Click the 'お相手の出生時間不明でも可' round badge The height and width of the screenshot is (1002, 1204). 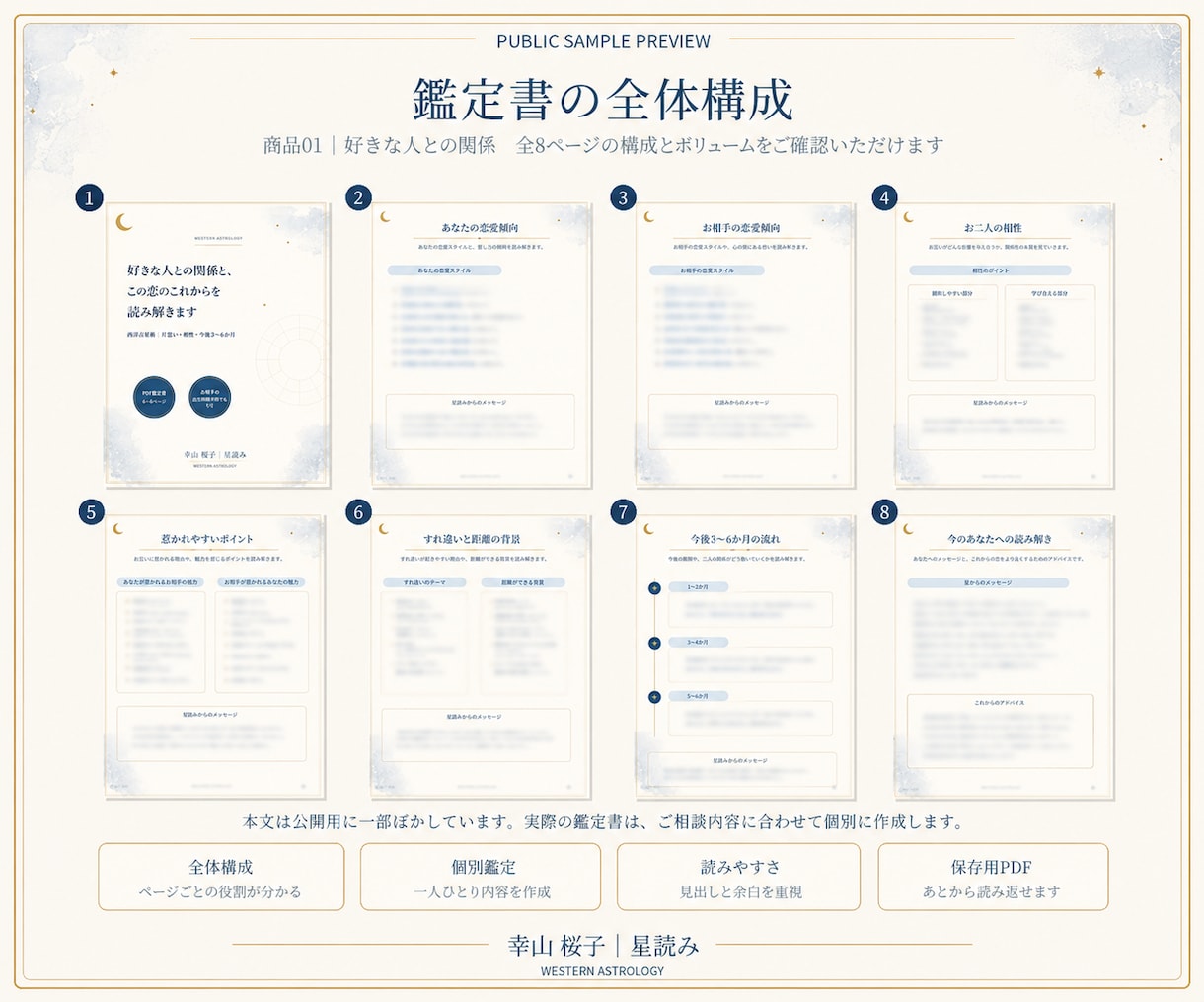click(209, 397)
